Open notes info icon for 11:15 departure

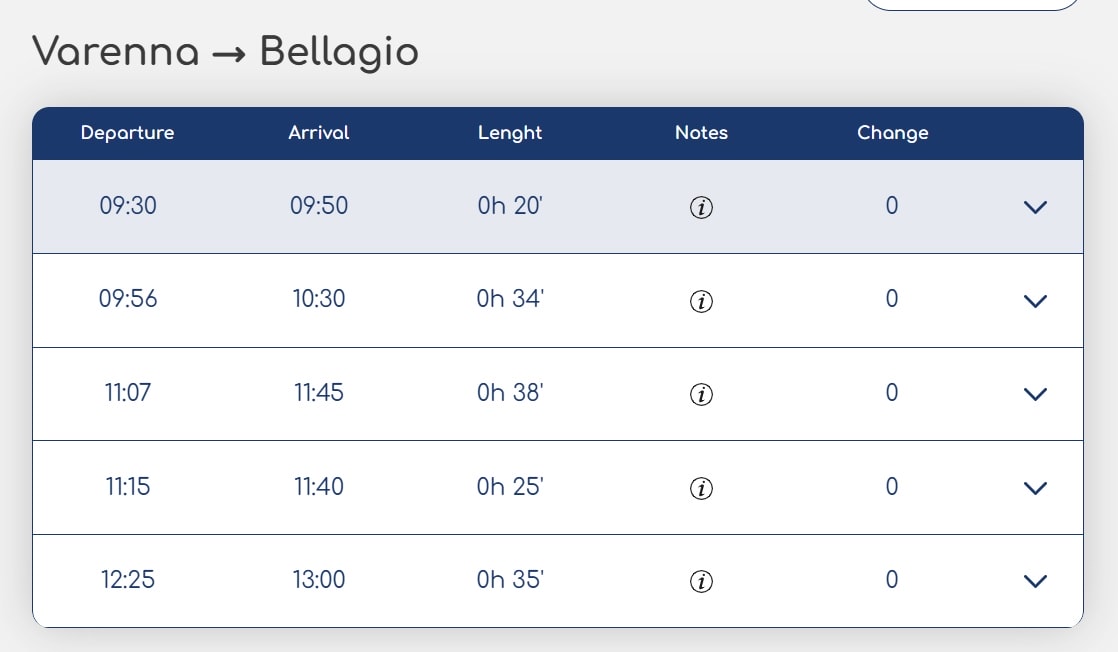[x=701, y=488]
